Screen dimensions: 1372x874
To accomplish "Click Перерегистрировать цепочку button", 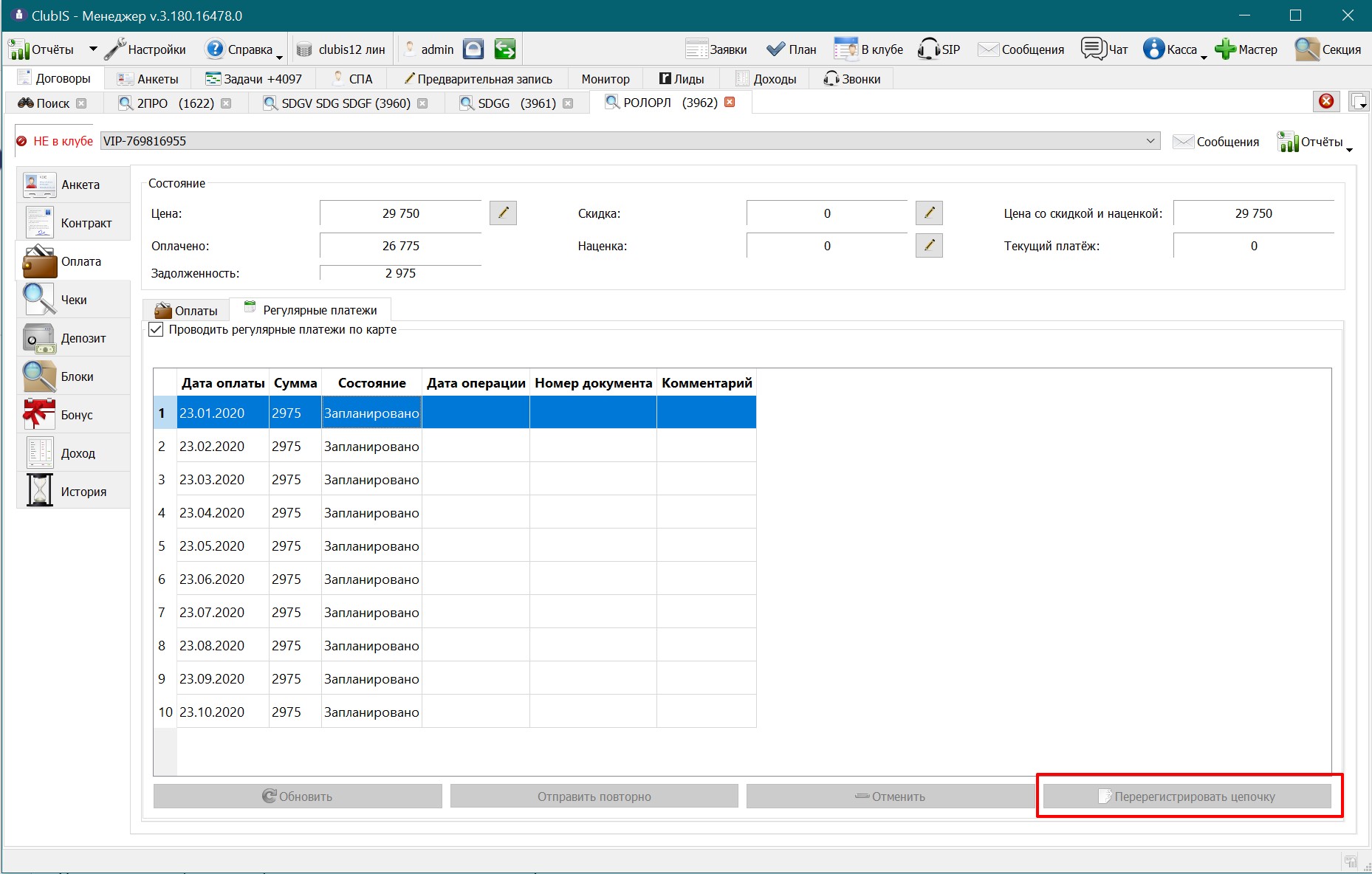I will (1187, 796).
